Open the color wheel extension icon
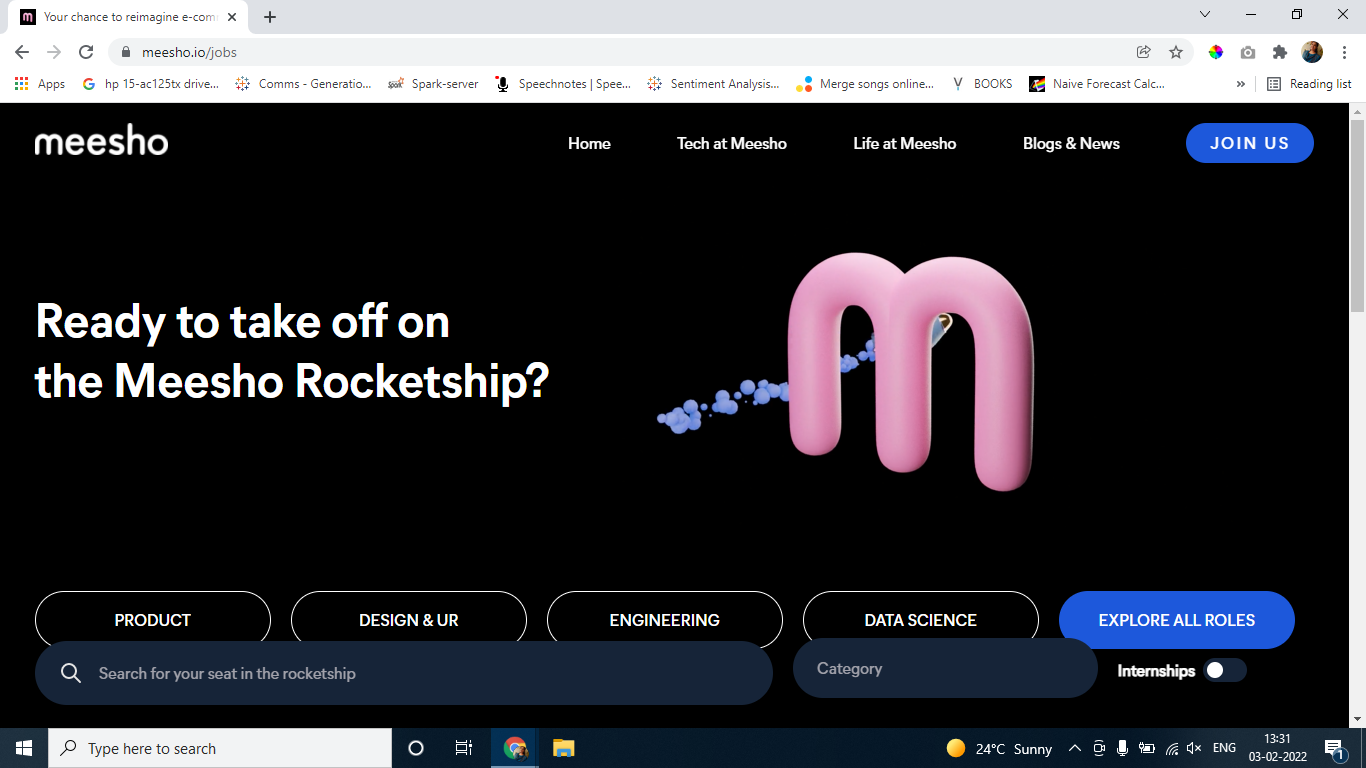 (1216, 52)
